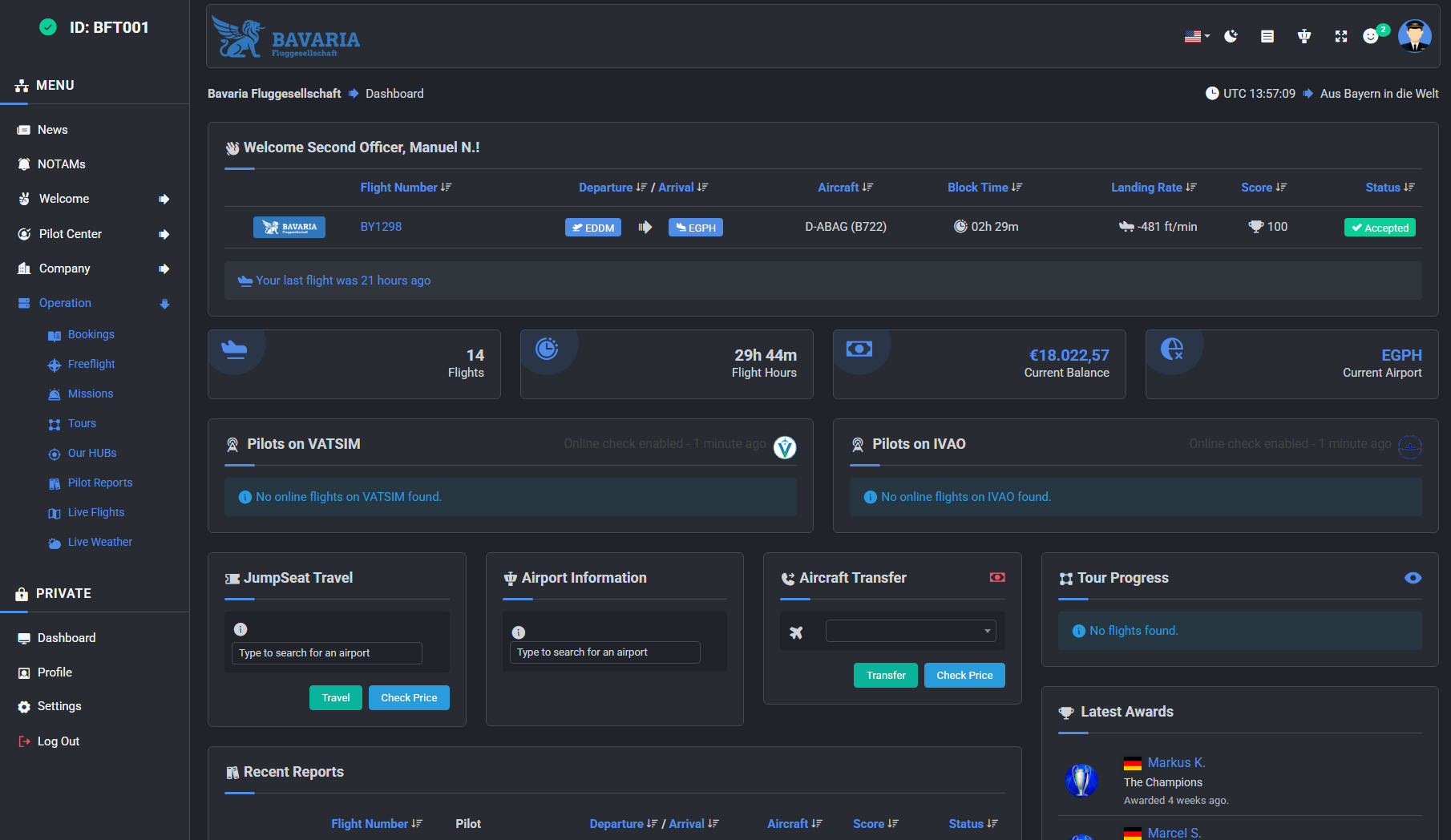Open pilot avatar profile menu
Screen dimensions: 1451x840
(1415, 36)
